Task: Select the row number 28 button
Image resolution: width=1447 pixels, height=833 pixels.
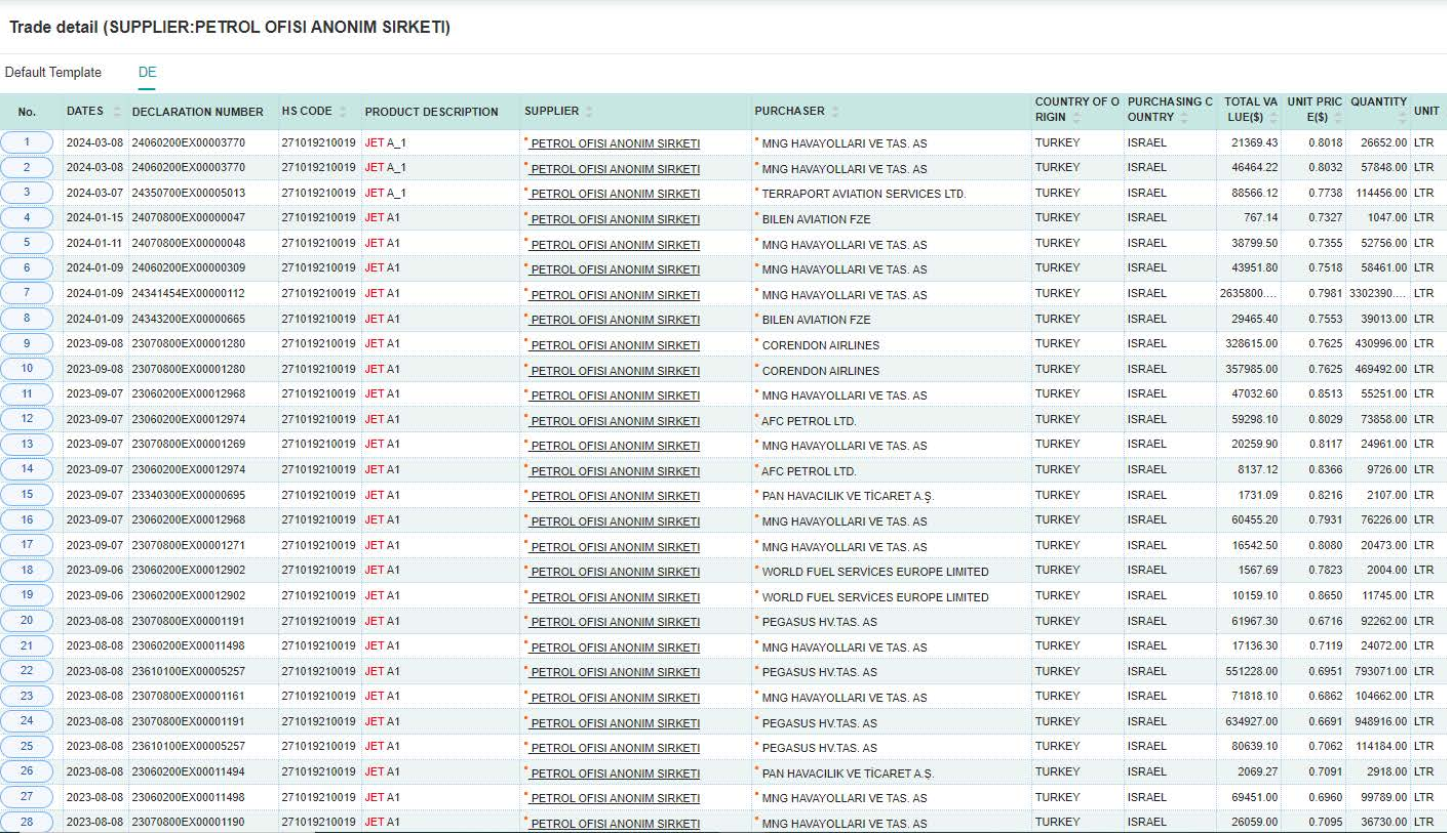Action: 27,822
